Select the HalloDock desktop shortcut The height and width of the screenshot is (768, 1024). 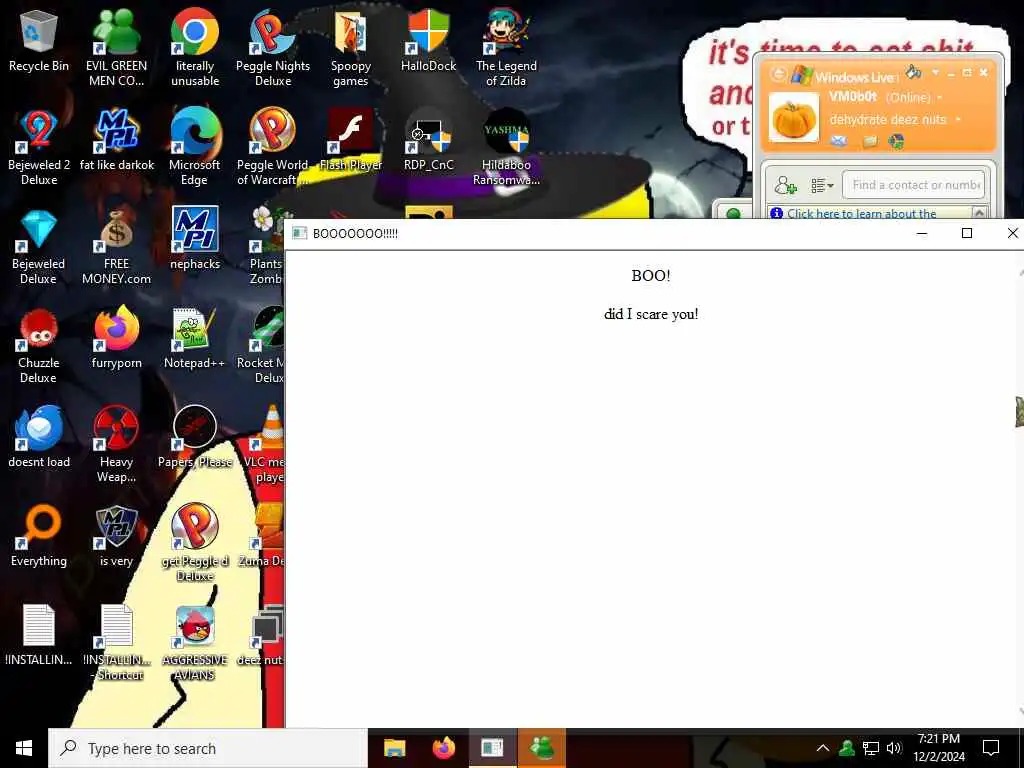(x=428, y=40)
